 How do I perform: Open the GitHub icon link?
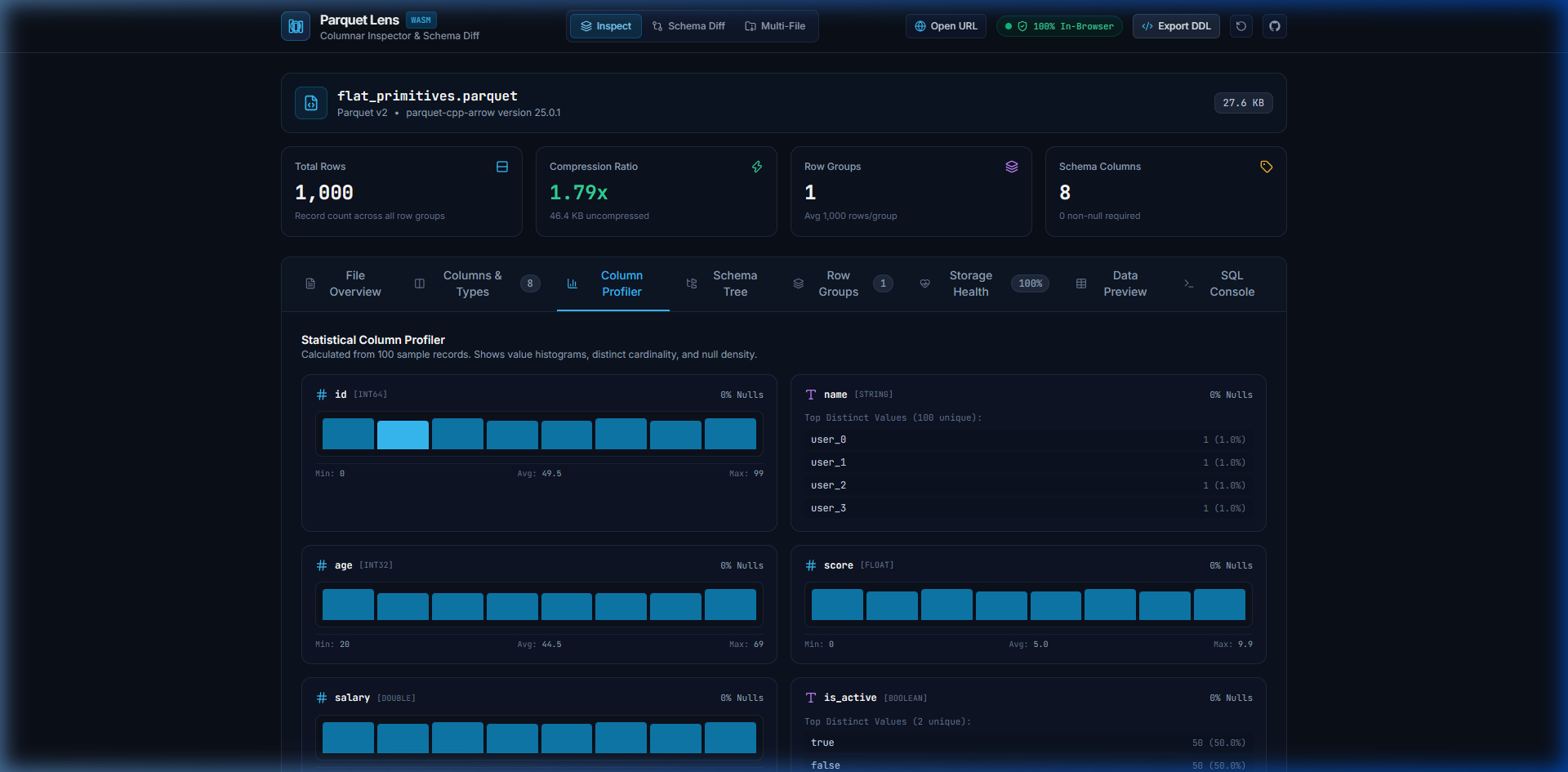coord(1275,26)
